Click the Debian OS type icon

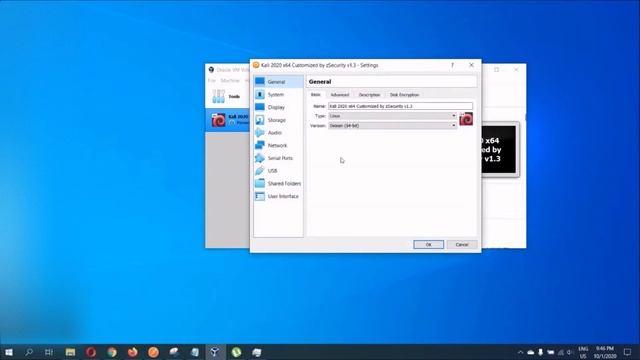coord(466,119)
